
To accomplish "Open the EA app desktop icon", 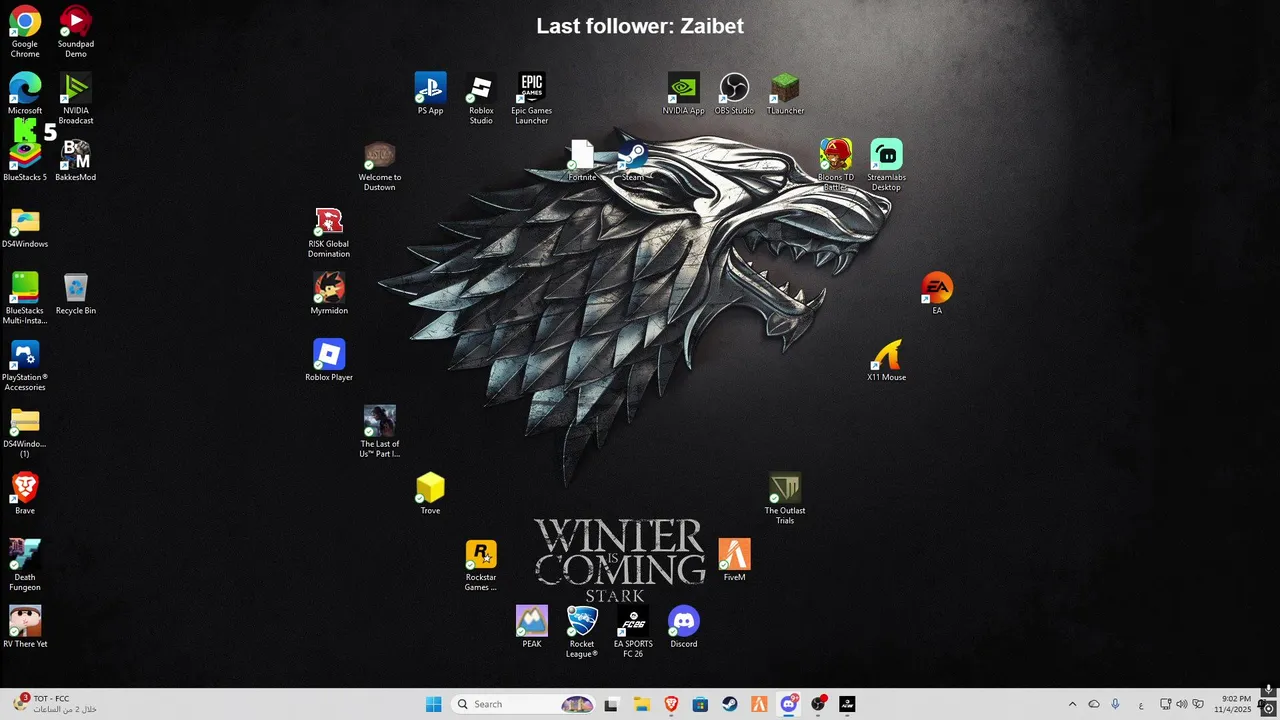I will [x=937, y=294].
